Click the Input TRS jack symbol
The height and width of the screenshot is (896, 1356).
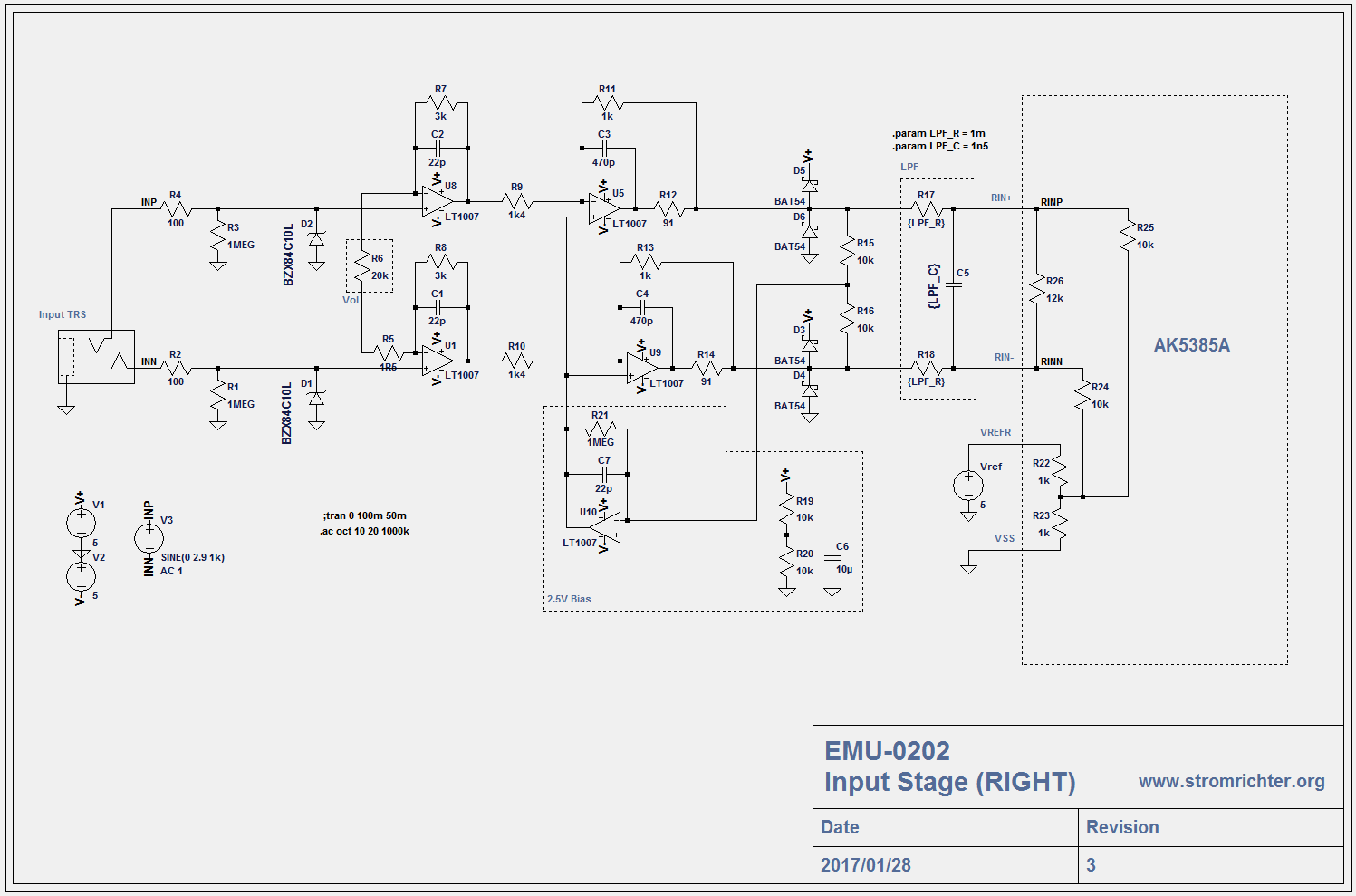click(96, 356)
